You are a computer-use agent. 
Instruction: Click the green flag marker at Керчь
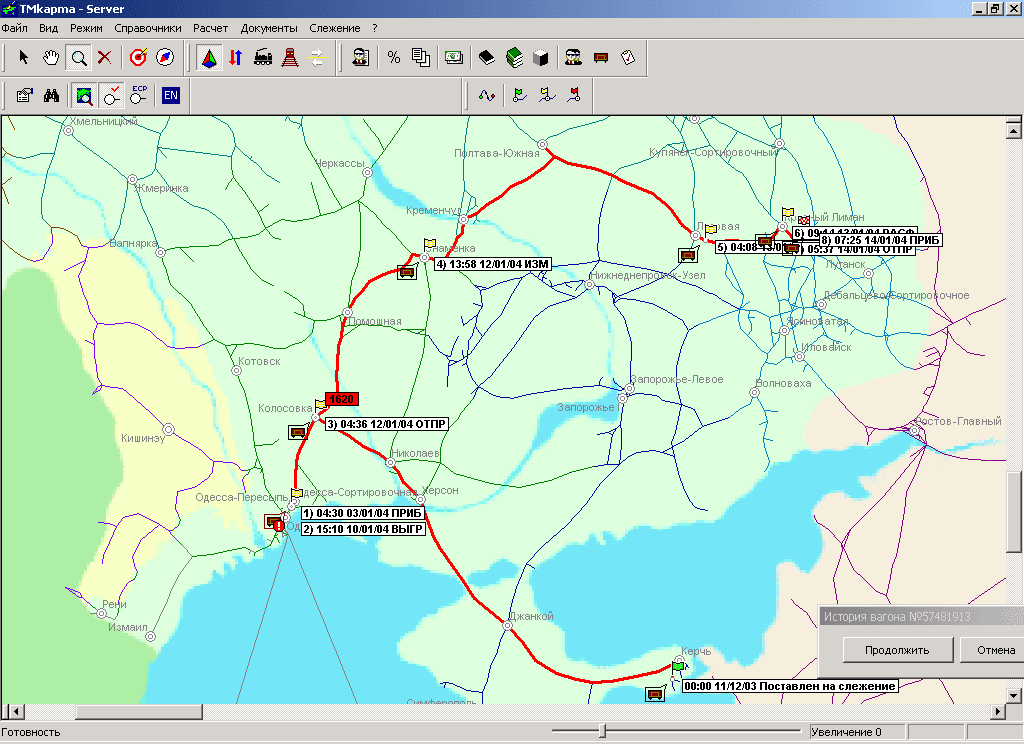677,667
